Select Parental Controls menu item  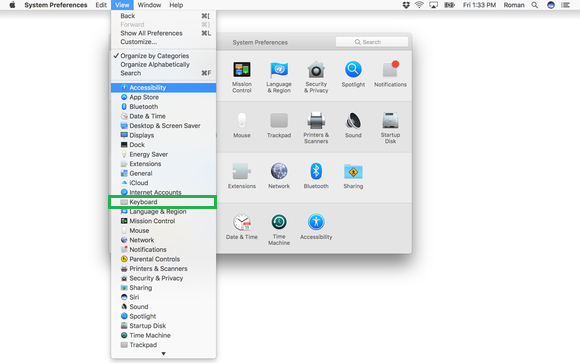pos(163,259)
